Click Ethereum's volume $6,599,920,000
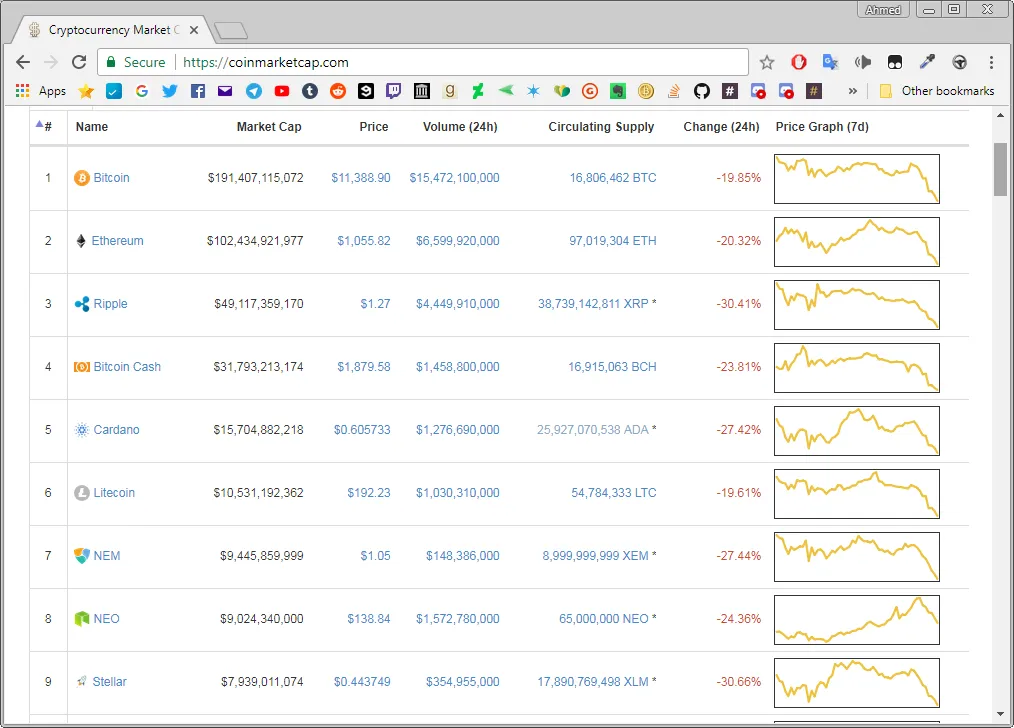1014x728 pixels. (x=457, y=241)
